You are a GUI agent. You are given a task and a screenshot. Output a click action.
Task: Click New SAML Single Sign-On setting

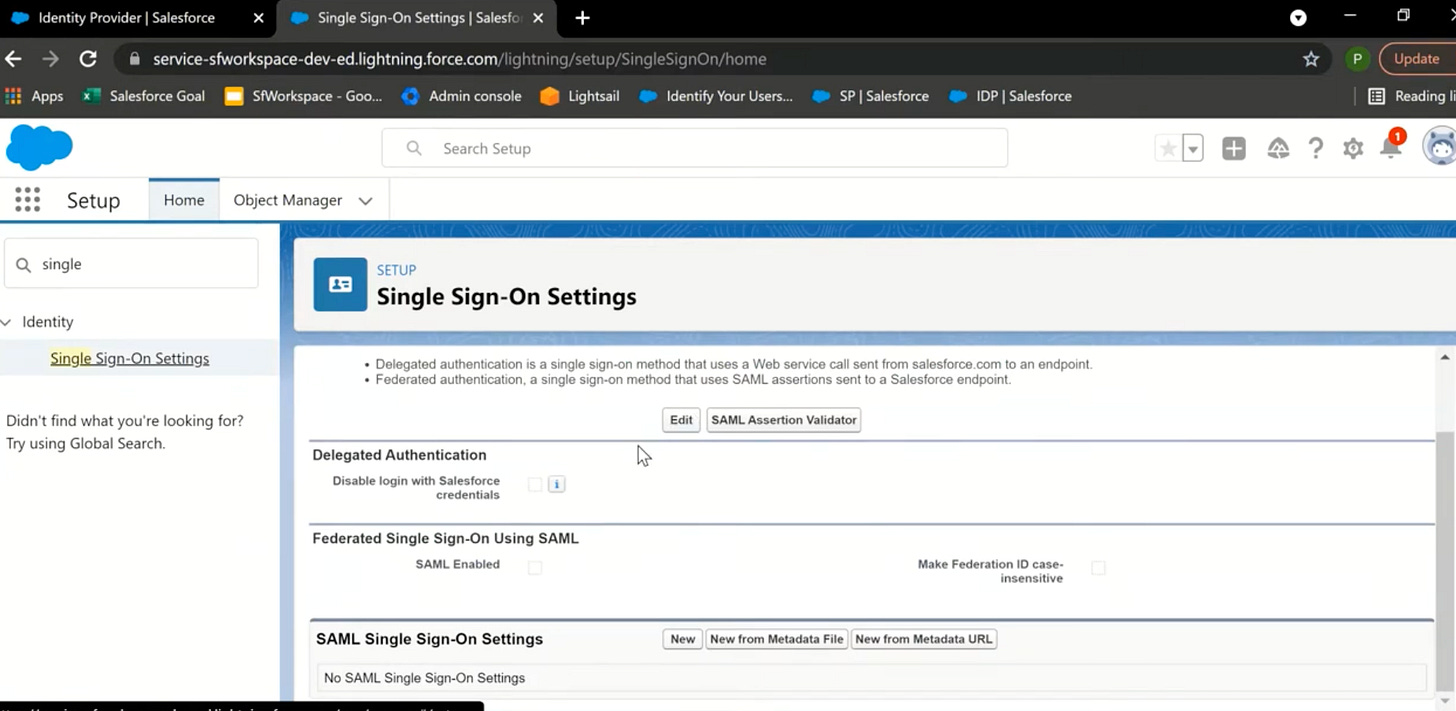(x=683, y=639)
